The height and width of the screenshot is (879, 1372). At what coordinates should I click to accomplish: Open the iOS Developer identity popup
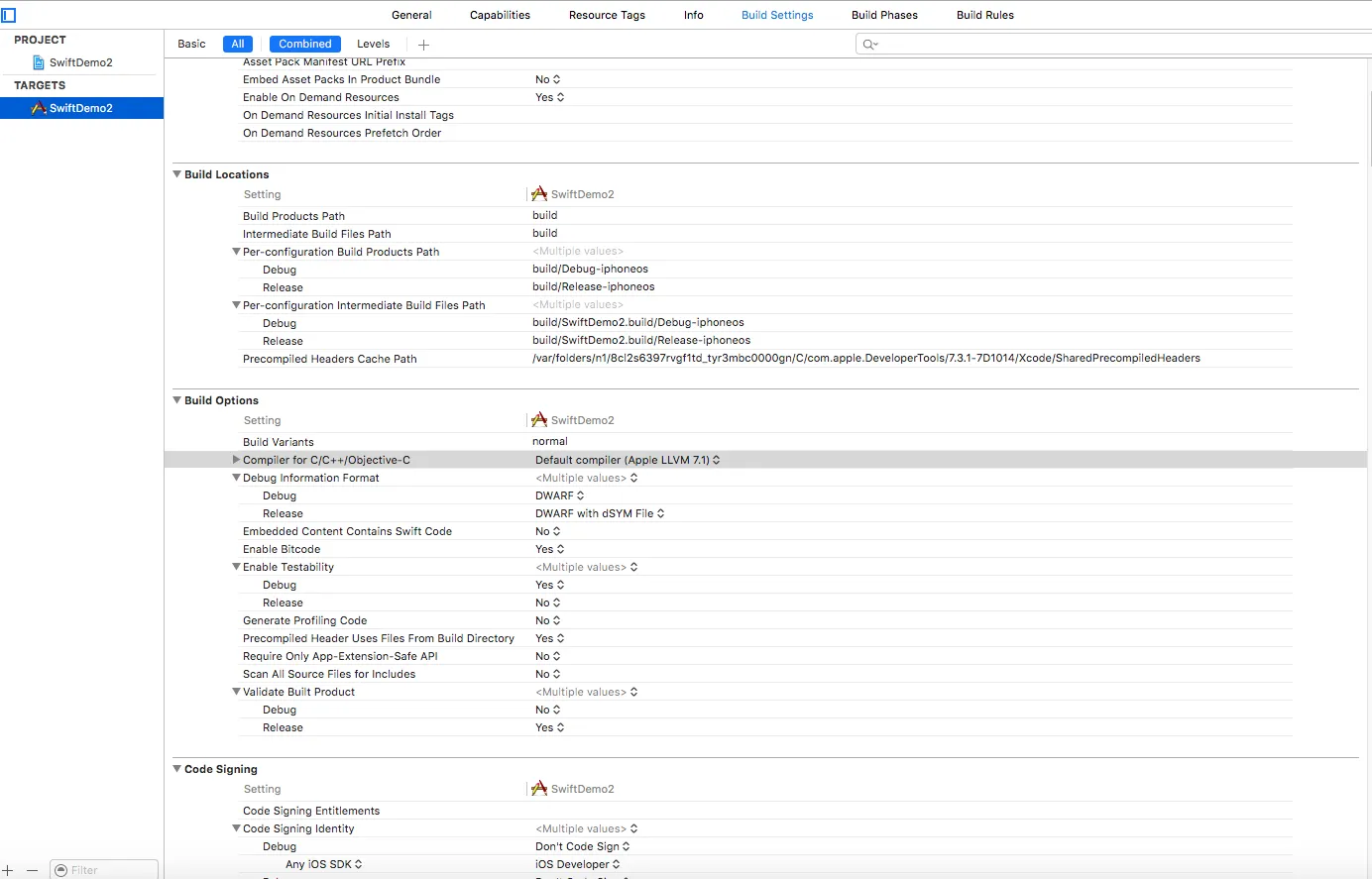pyautogui.click(x=578, y=864)
